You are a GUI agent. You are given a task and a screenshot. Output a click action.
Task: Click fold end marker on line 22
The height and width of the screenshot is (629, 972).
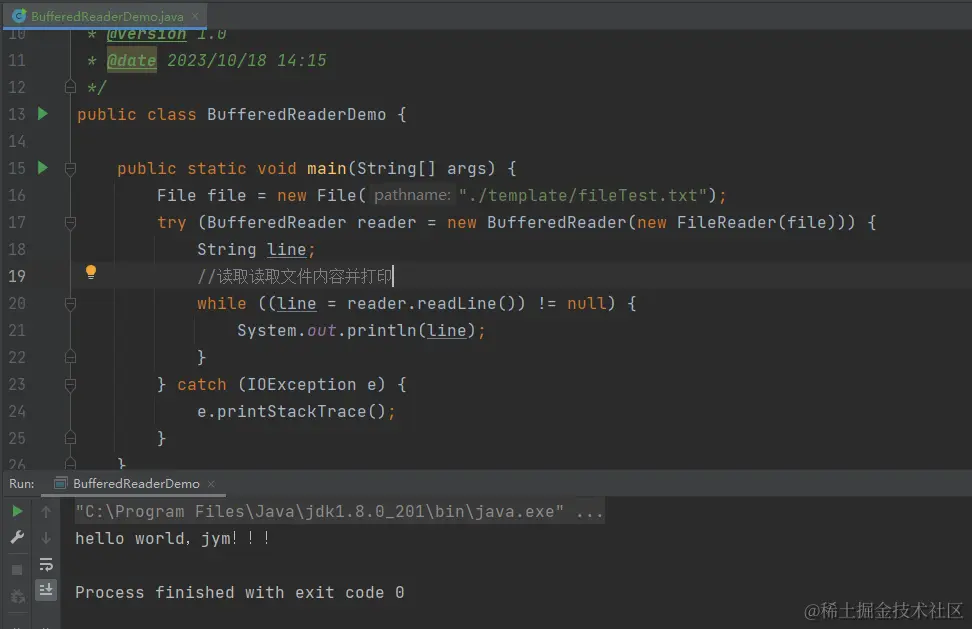coord(70,357)
